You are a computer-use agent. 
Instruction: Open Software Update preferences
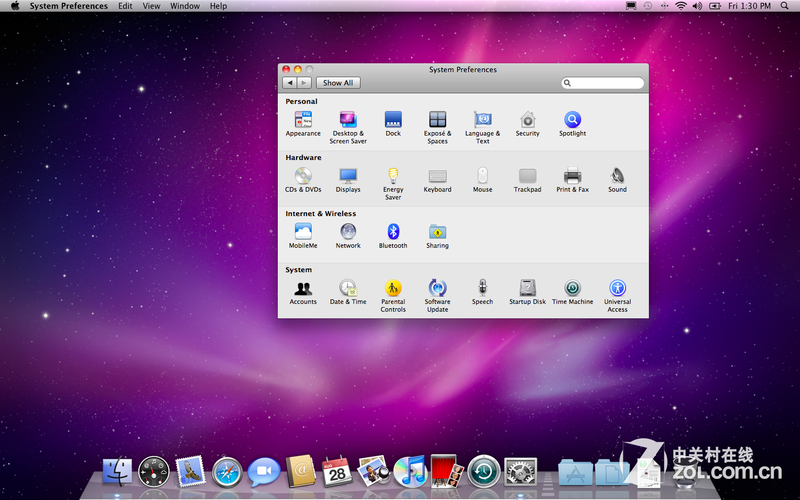click(437, 296)
